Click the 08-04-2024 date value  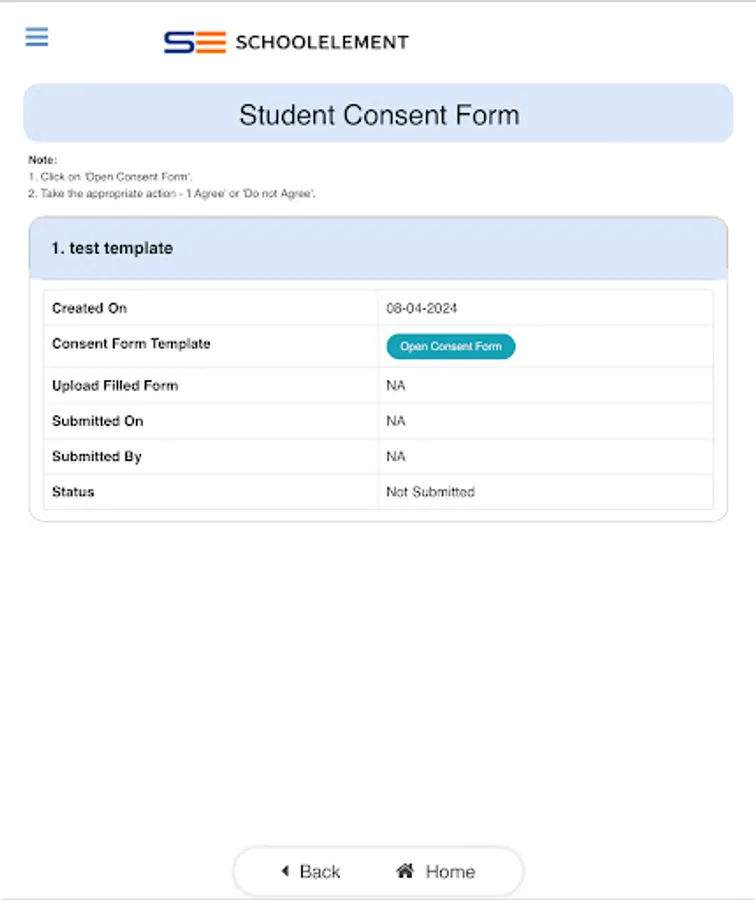421,309
